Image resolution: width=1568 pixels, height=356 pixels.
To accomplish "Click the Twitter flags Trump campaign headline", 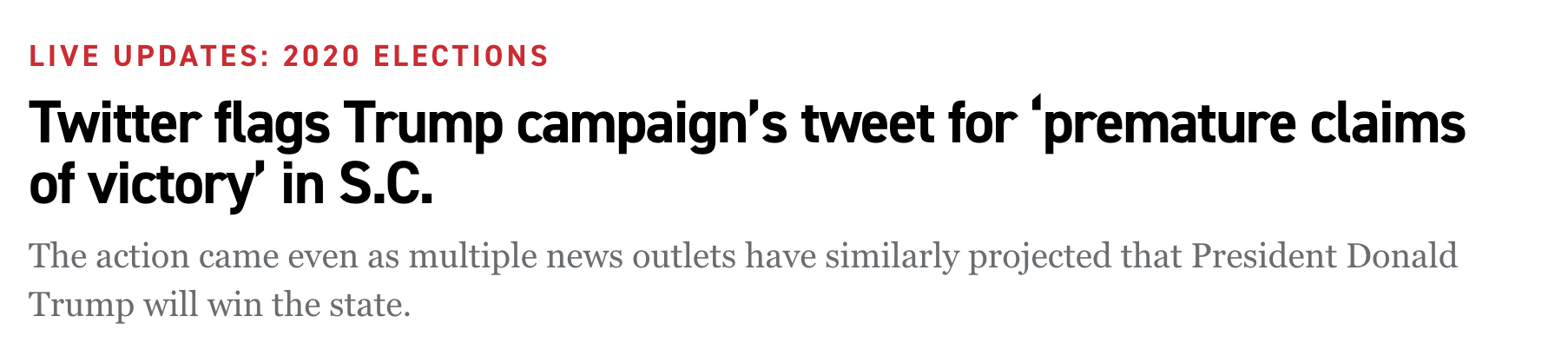I will pyautogui.click(x=747, y=126).
